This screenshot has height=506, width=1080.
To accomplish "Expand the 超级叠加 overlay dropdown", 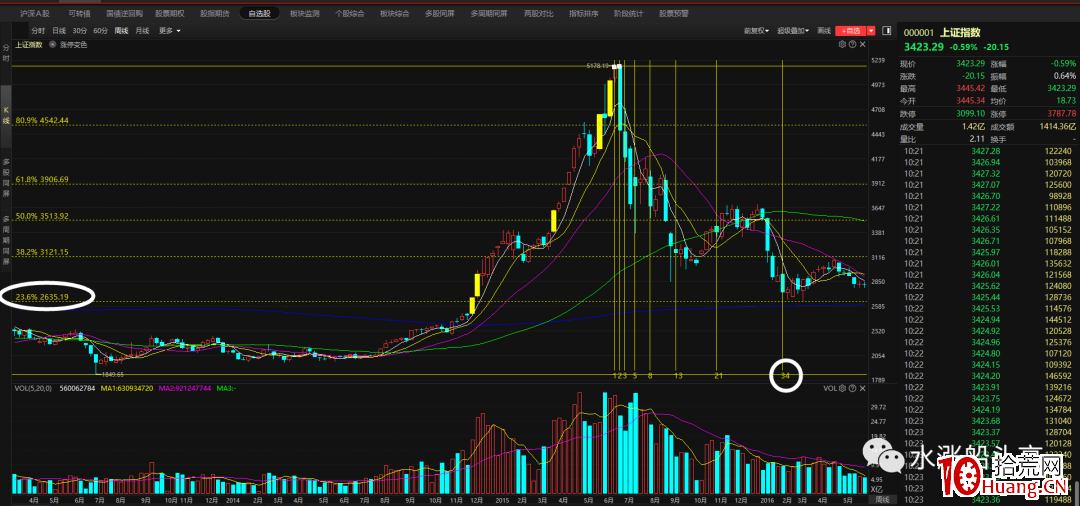I will (x=792, y=31).
